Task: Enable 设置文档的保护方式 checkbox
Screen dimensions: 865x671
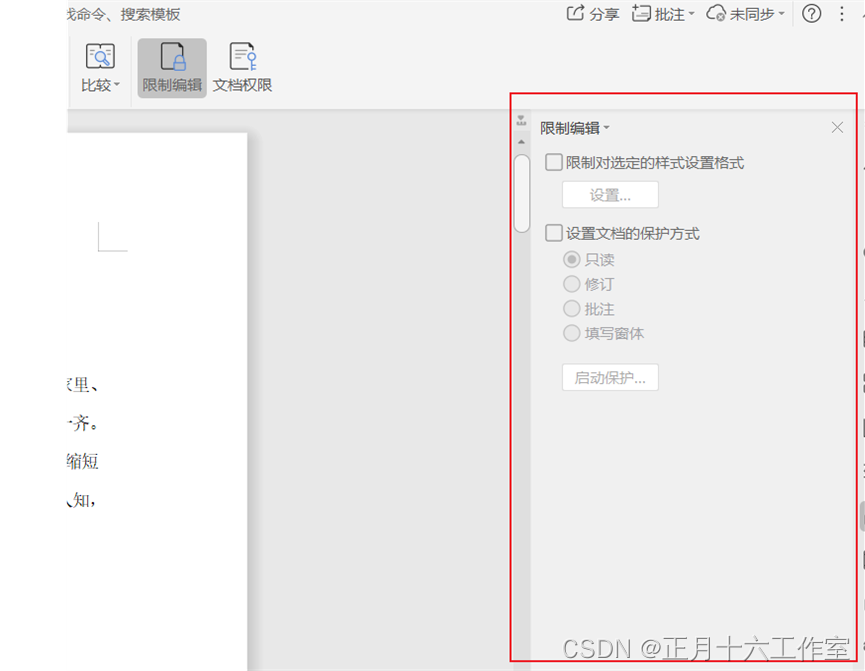Action: pyautogui.click(x=554, y=233)
